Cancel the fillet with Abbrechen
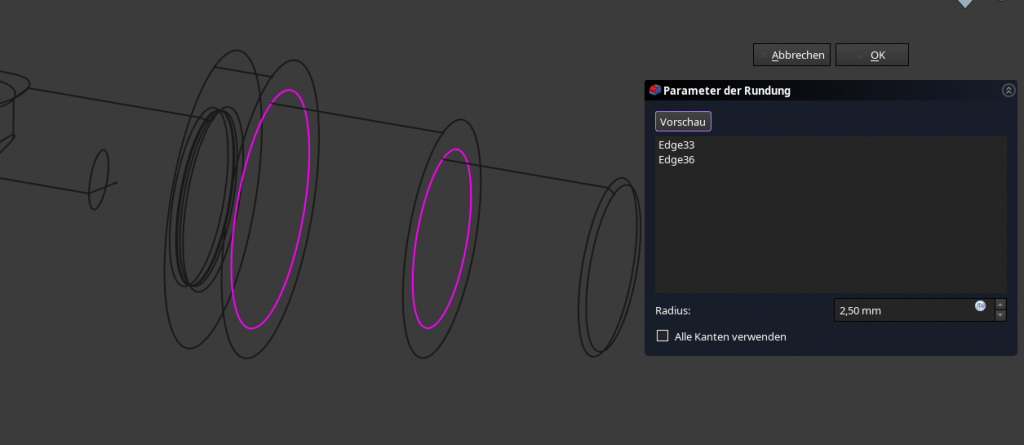The image size is (1024, 445). tap(792, 55)
